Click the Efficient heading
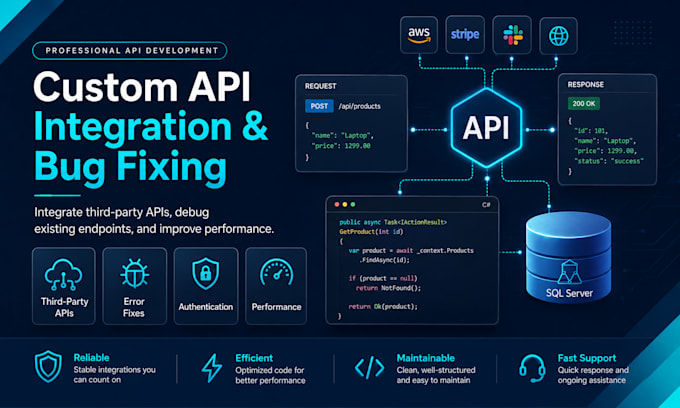Viewport: 680px width, 408px height. point(254,358)
